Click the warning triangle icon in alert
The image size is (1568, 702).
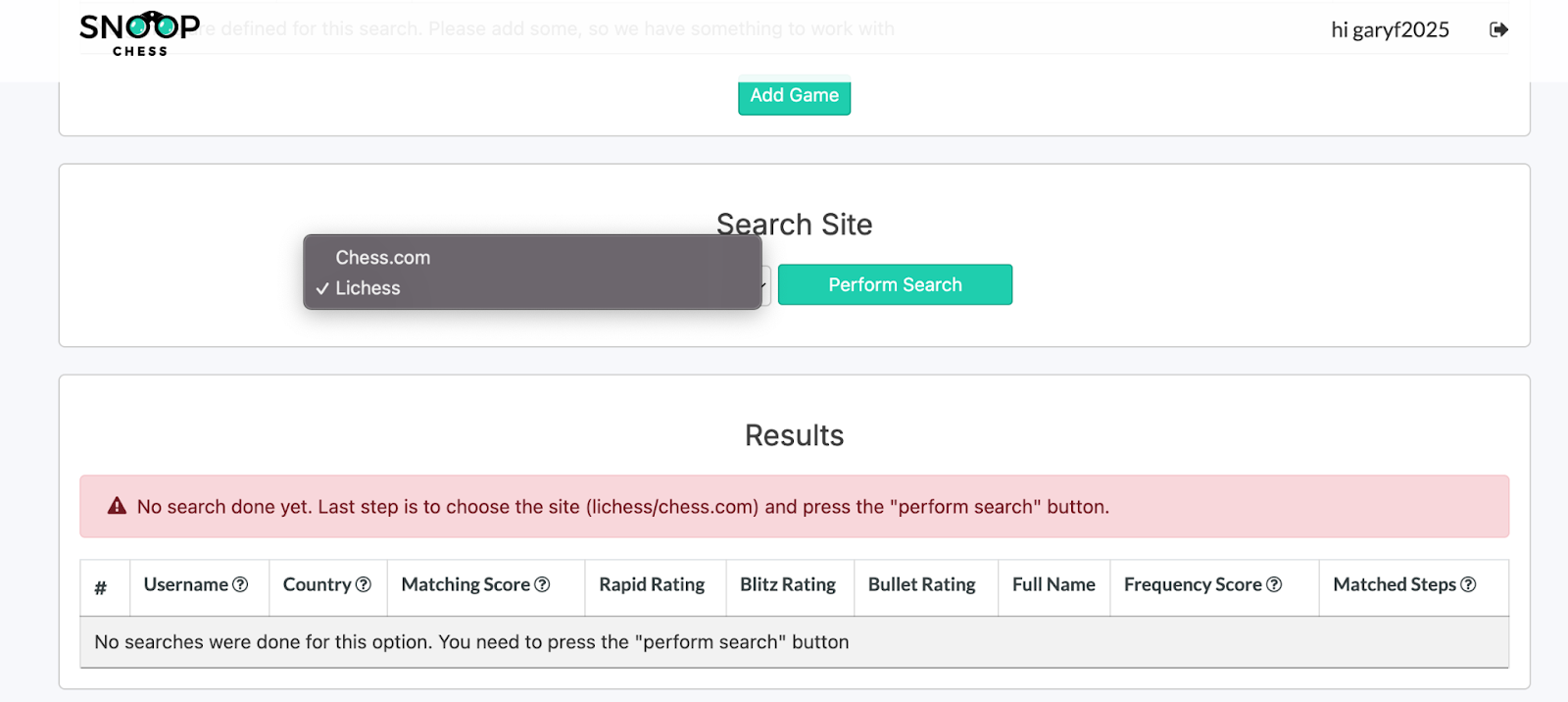117,506
